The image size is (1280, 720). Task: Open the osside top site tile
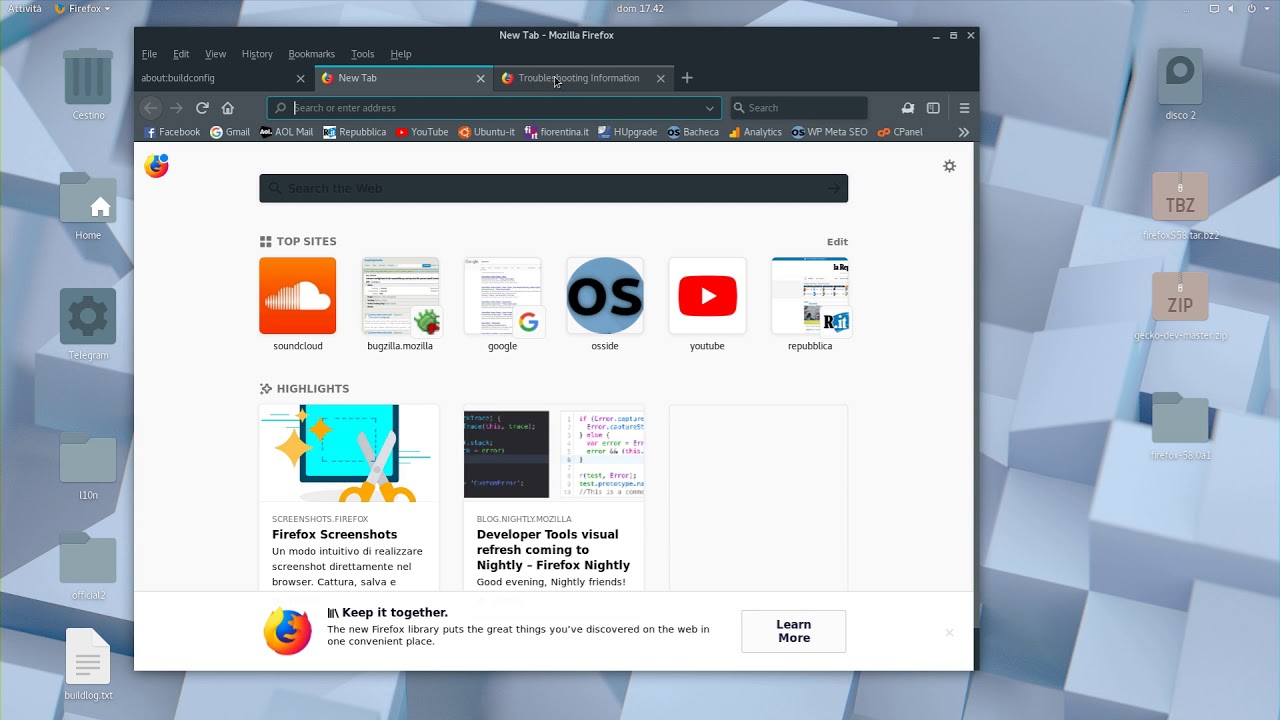605,305
